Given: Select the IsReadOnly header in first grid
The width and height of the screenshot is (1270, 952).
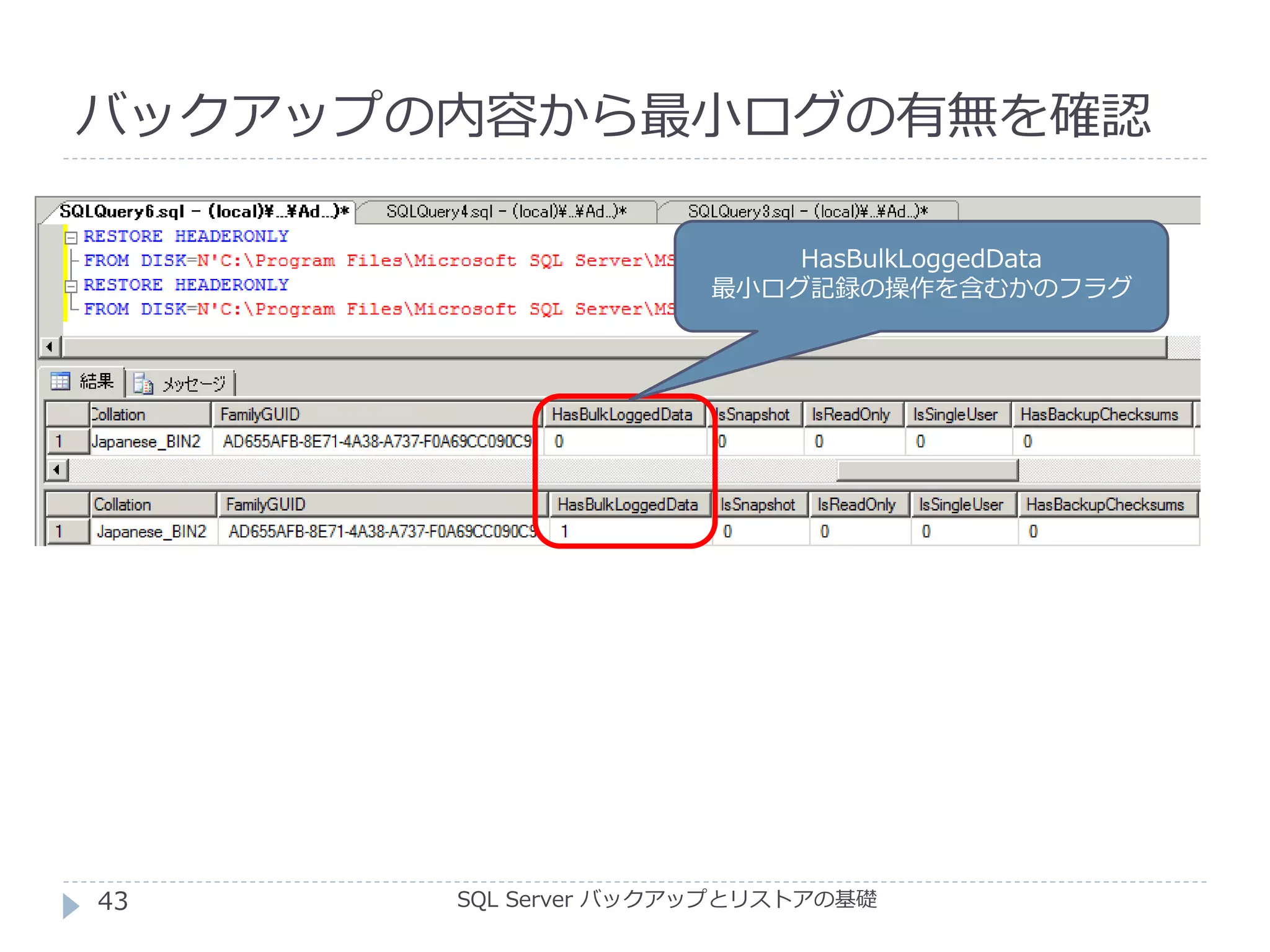Looking at the screenshot, I should pos(853,414).
